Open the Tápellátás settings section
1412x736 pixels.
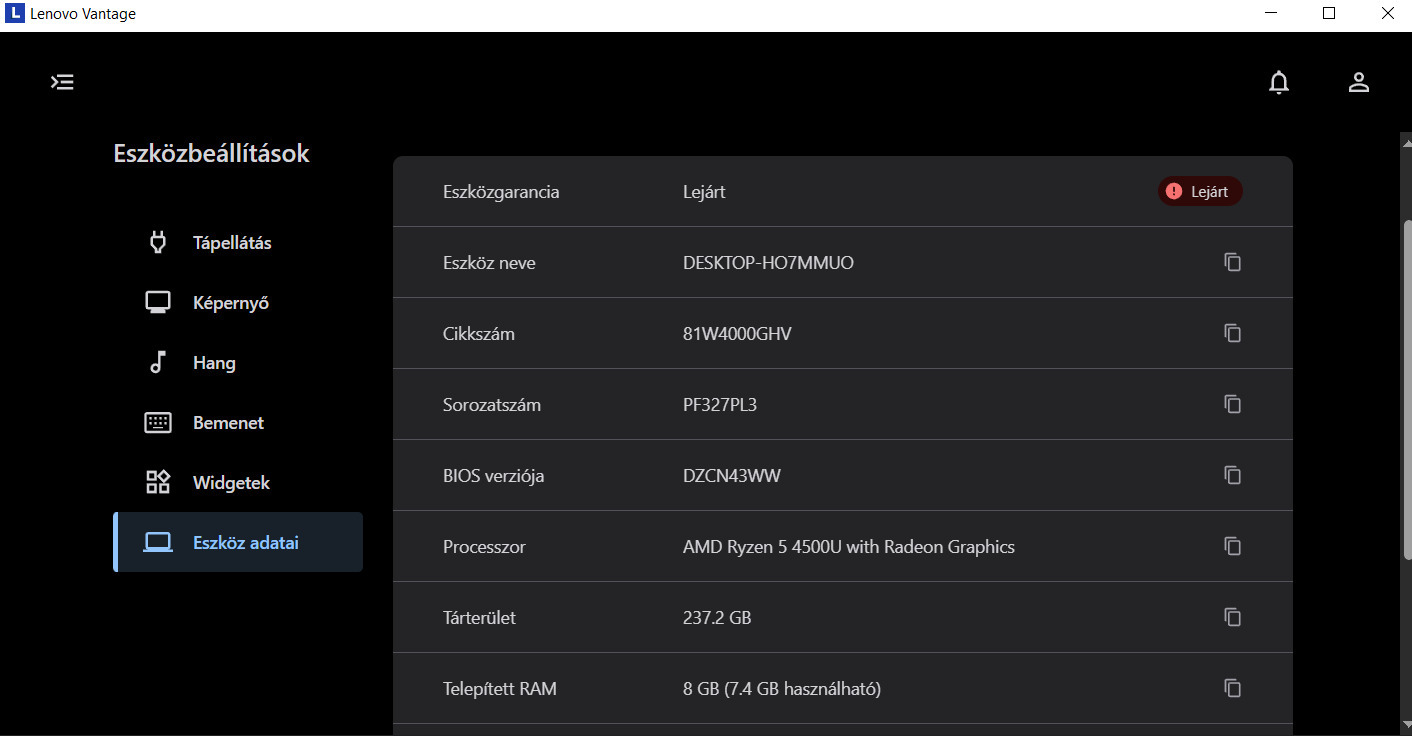238,242
